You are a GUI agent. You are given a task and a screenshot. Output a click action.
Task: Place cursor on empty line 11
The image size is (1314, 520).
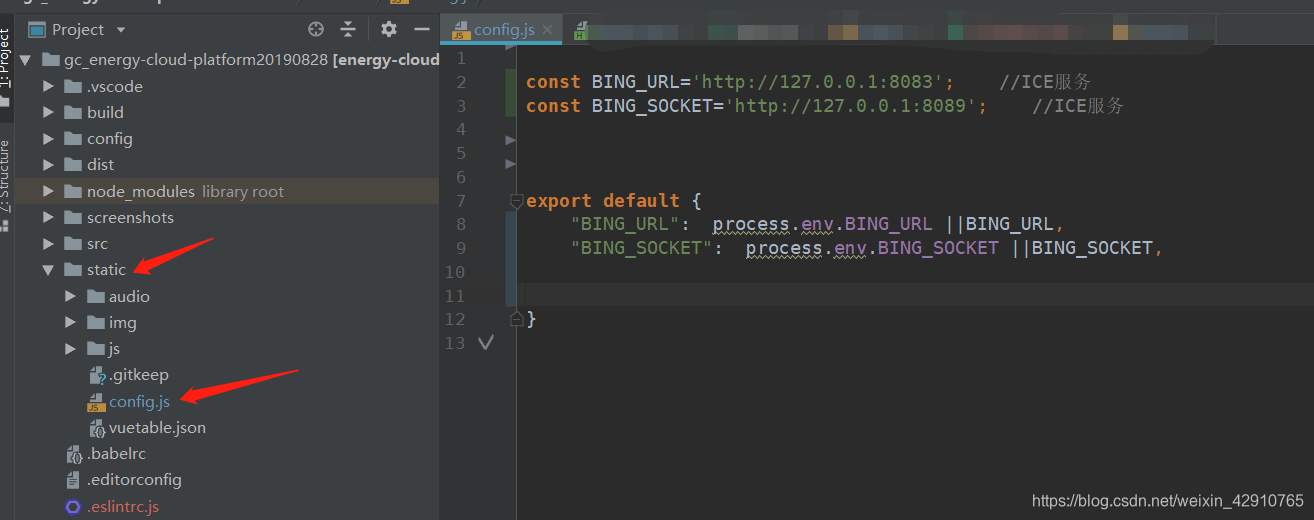(915, 295)
